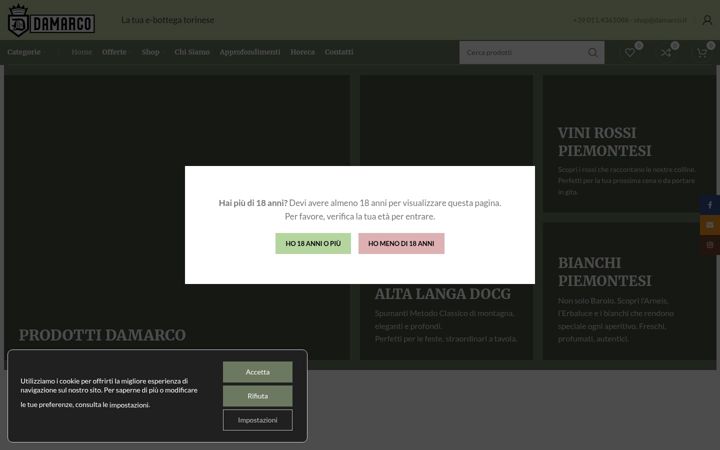The width and height of the screenshot is (720, 450).
Task: Open the Contatti menu item
Action: [x=339, y=52]
